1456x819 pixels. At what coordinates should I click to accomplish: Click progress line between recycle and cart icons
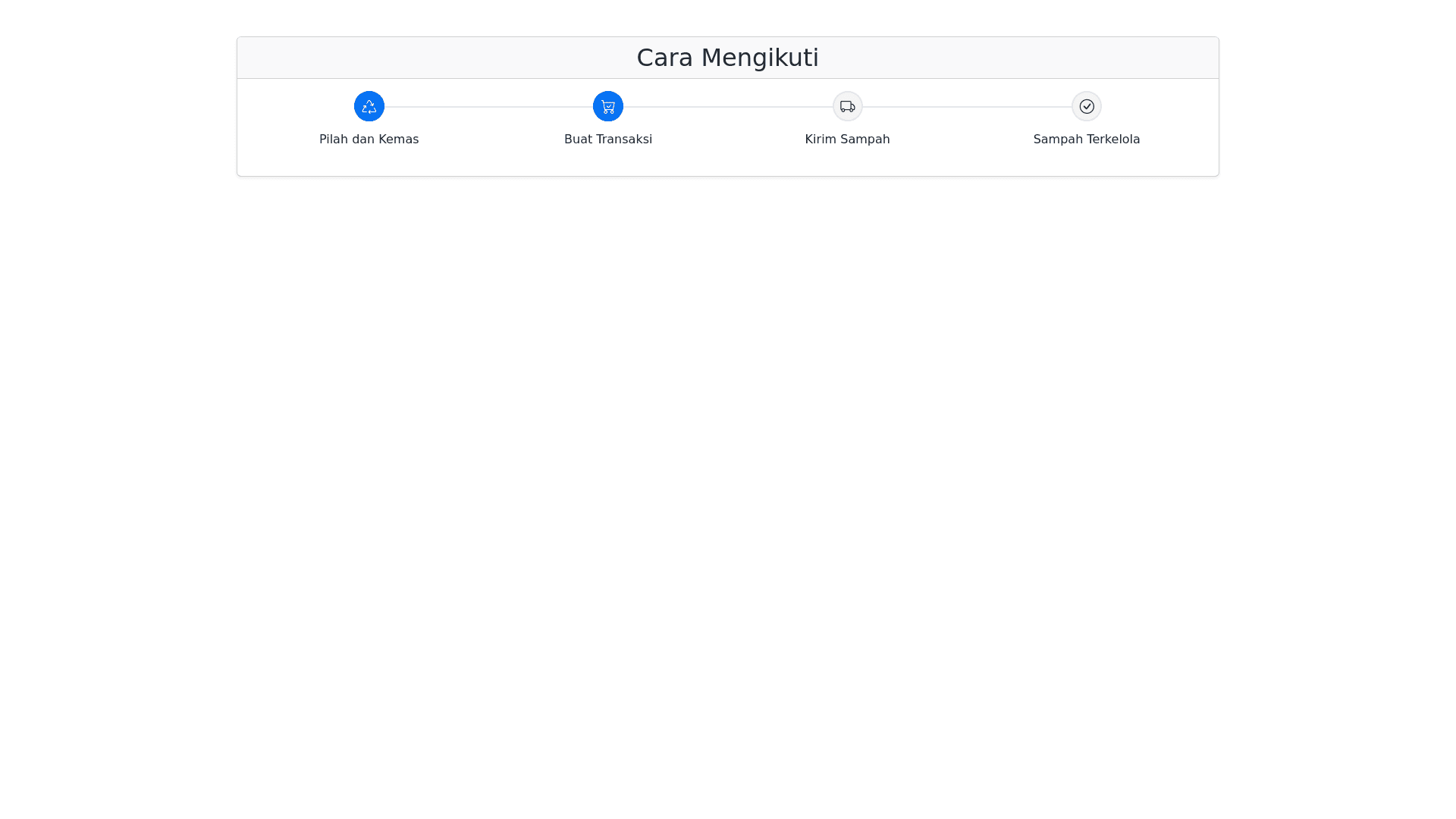pos(488,107)
